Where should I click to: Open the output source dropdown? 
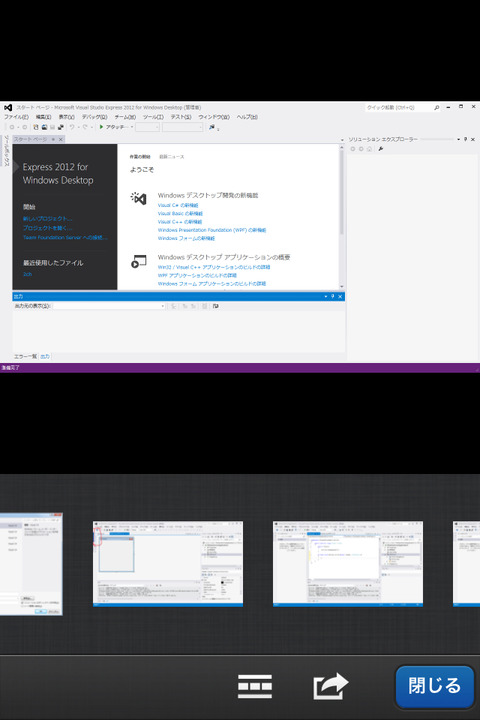pyautogui.click(x=109, y=306)
